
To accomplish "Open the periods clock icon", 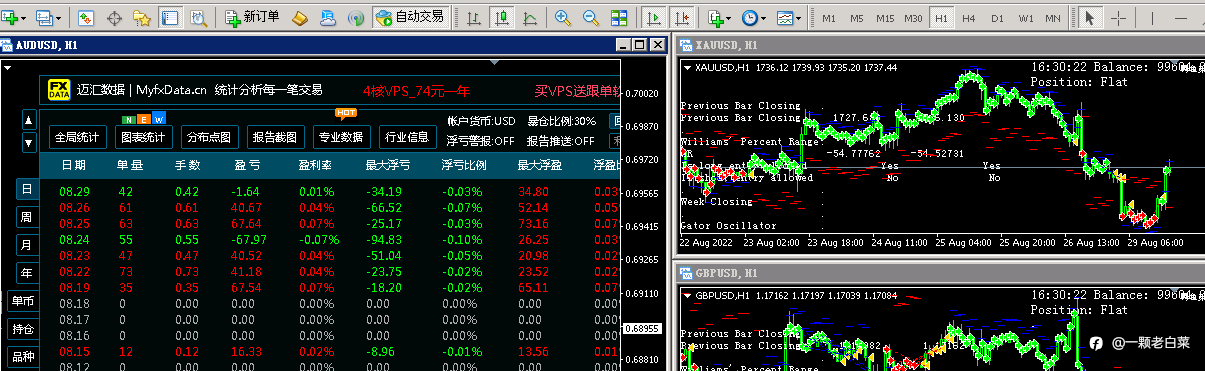I will (x=749, y=18).
